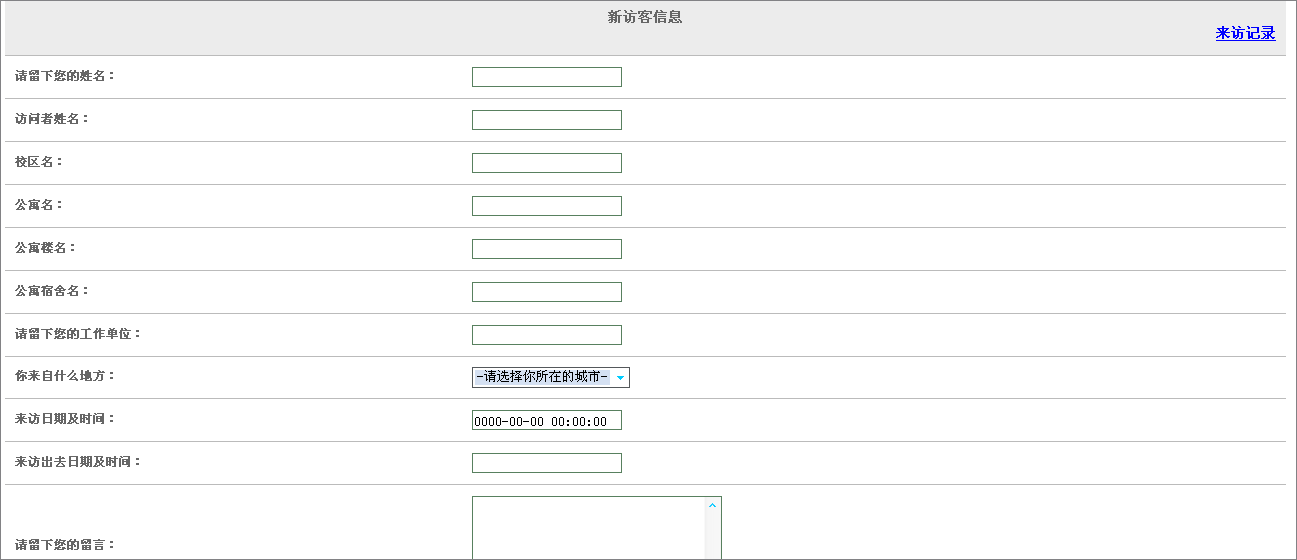Click the 请留下您的留言 label text
The width and height of the screenshot is (1297, 560).
click(65, 545)
